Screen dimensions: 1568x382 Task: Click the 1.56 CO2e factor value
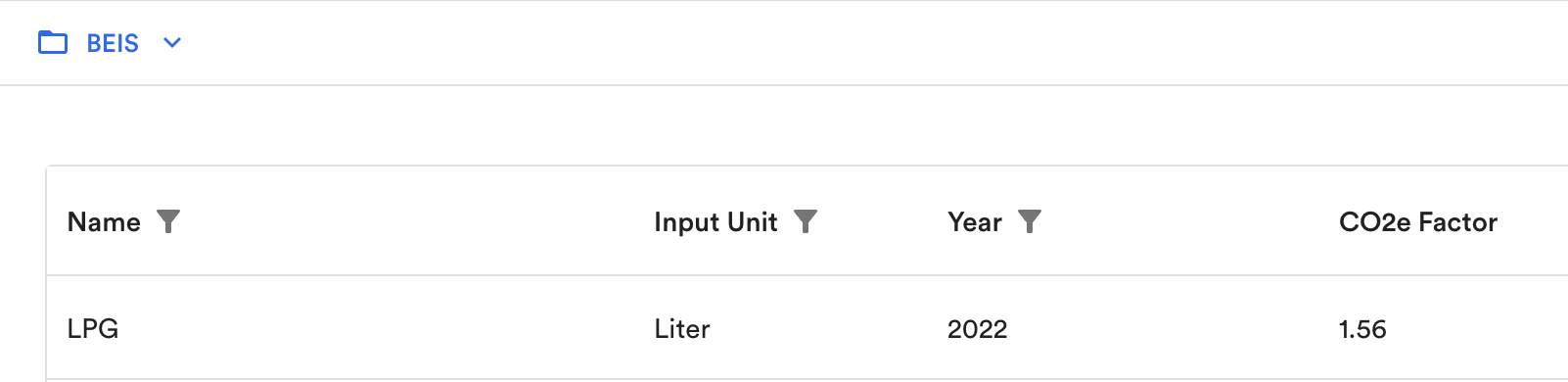[1362, 329]
